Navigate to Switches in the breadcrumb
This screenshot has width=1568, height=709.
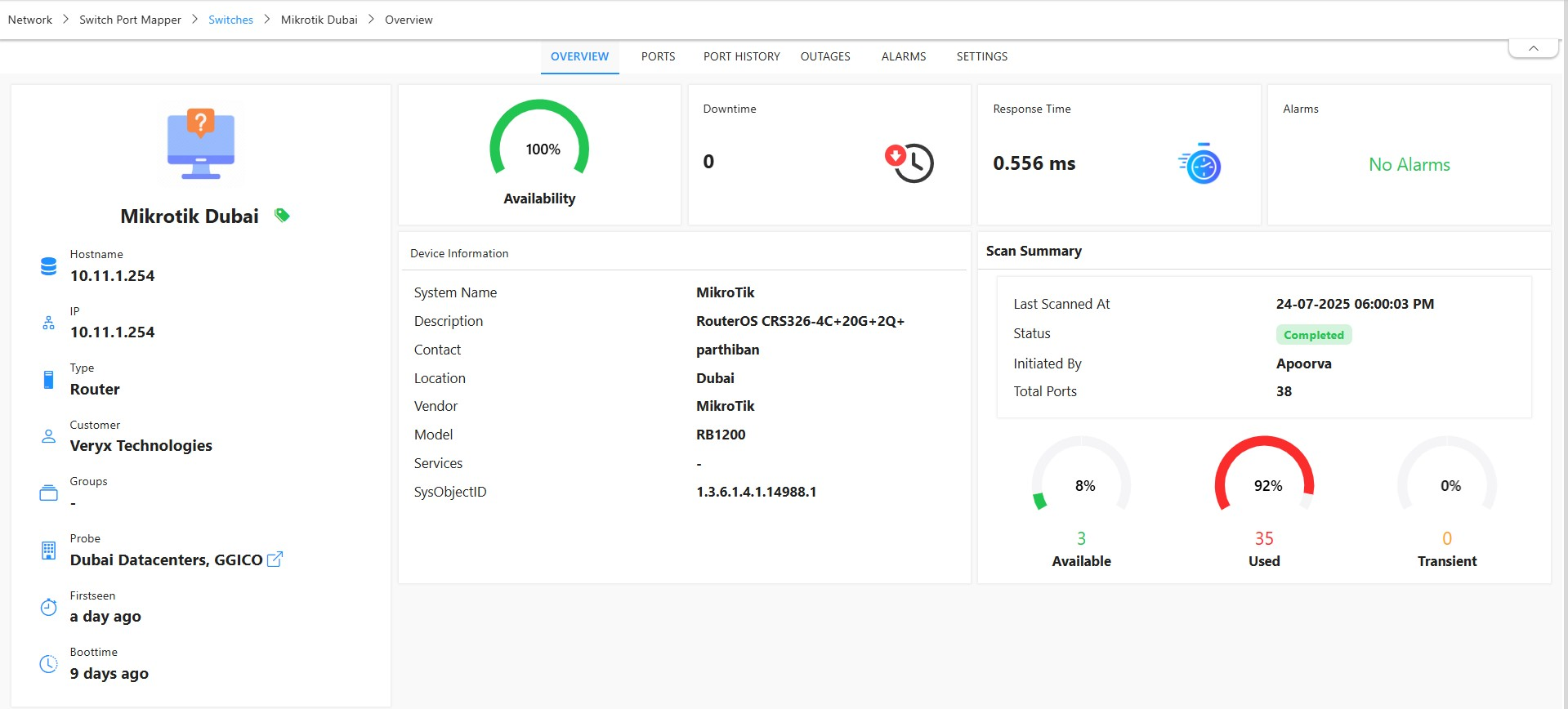point(230,20)
